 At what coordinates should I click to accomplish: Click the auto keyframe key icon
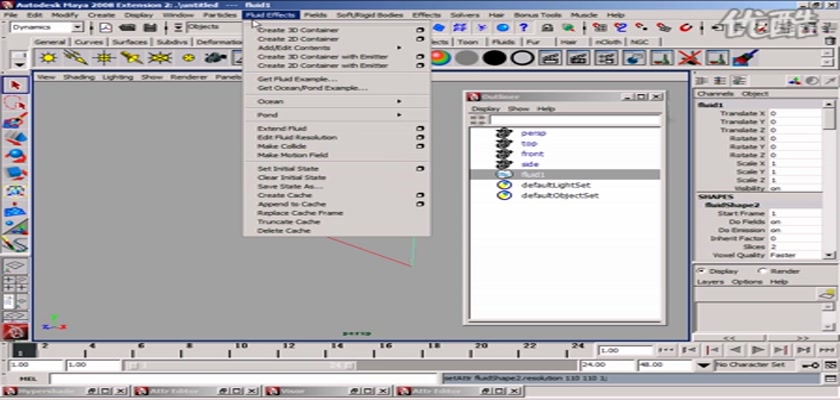[x=810, y=365]
